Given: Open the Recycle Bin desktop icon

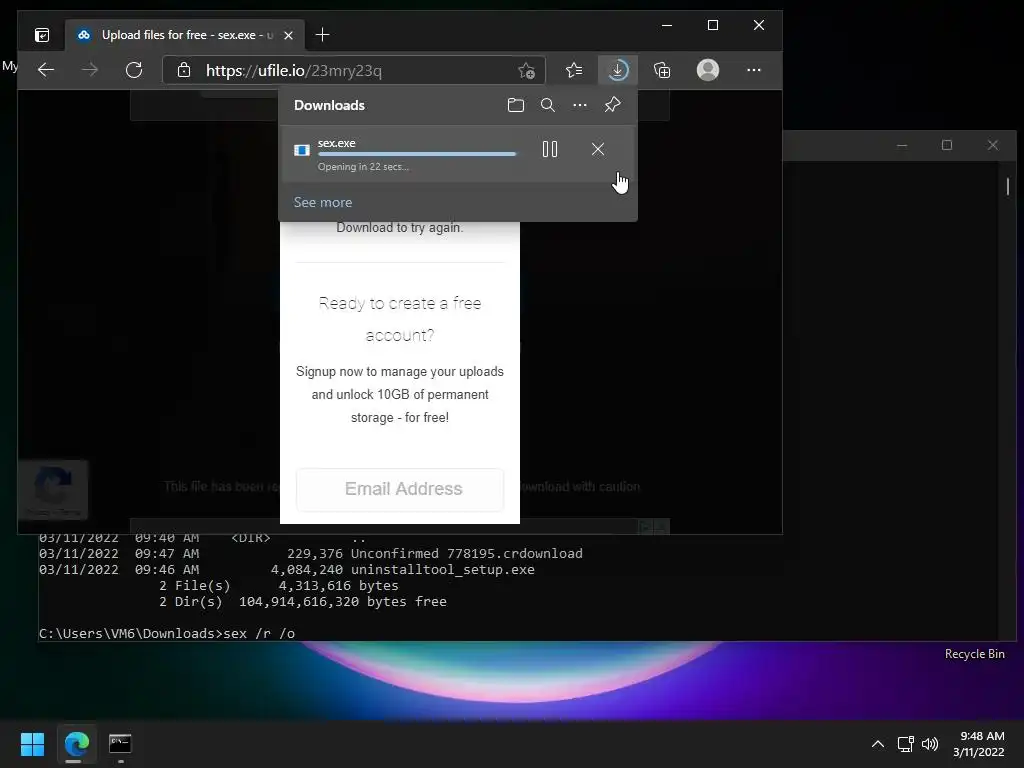Looking at the screenshot, I should tap(974, 654).
